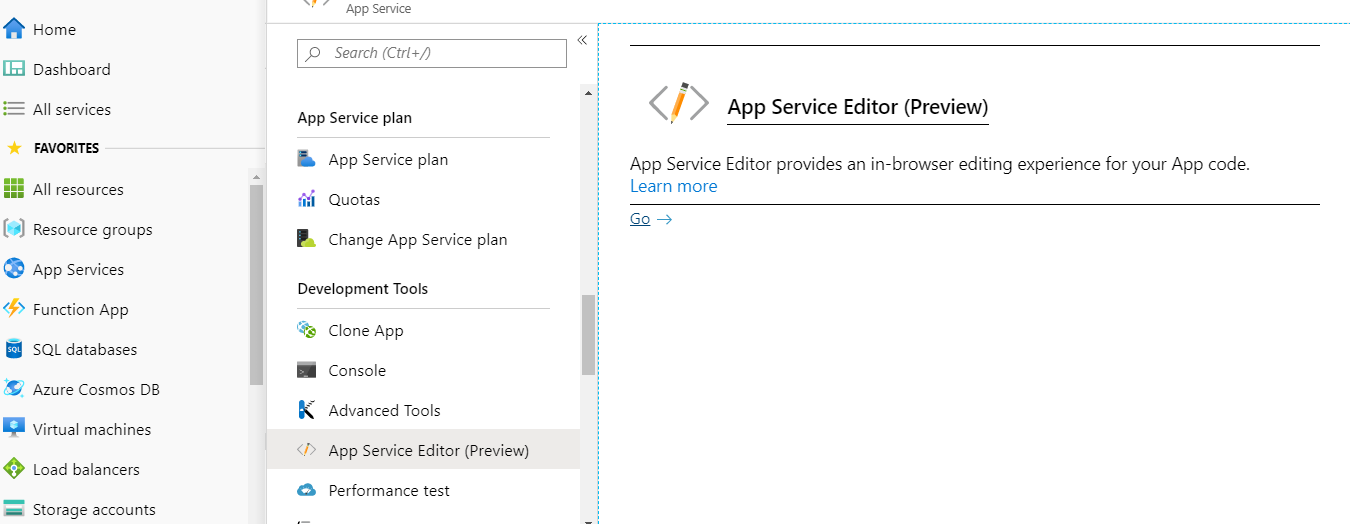This screenshot has height=524, width=1350.
Task: Click the Quotas chart icon
Action: point(307,199)
